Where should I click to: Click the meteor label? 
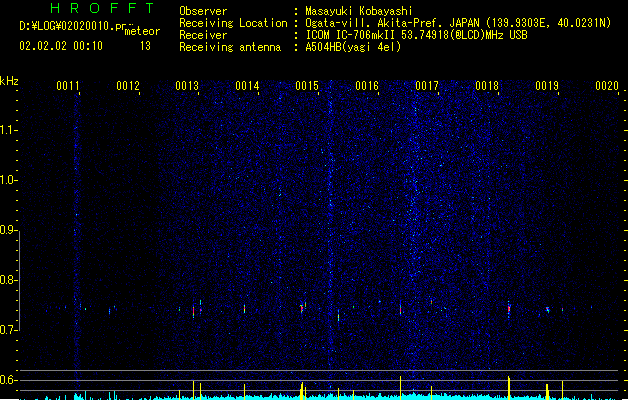142,31
